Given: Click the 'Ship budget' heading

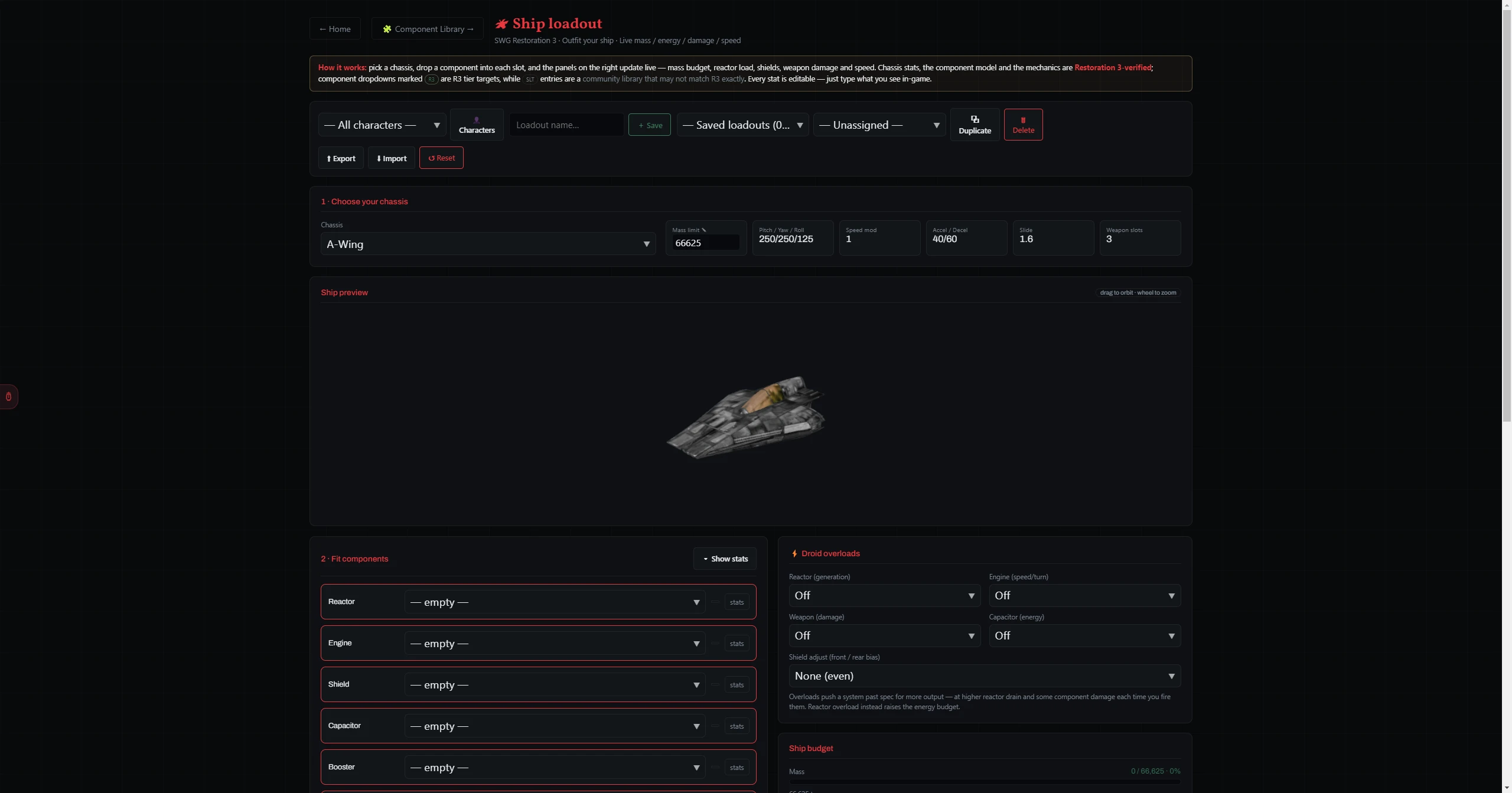Looking at the screenshot, I should click(x=811, y=748).
